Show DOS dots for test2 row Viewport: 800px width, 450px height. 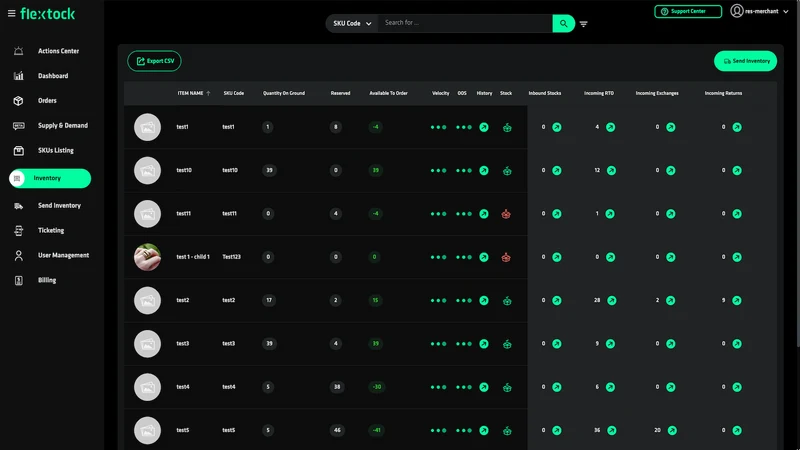(x=464, y=301)
